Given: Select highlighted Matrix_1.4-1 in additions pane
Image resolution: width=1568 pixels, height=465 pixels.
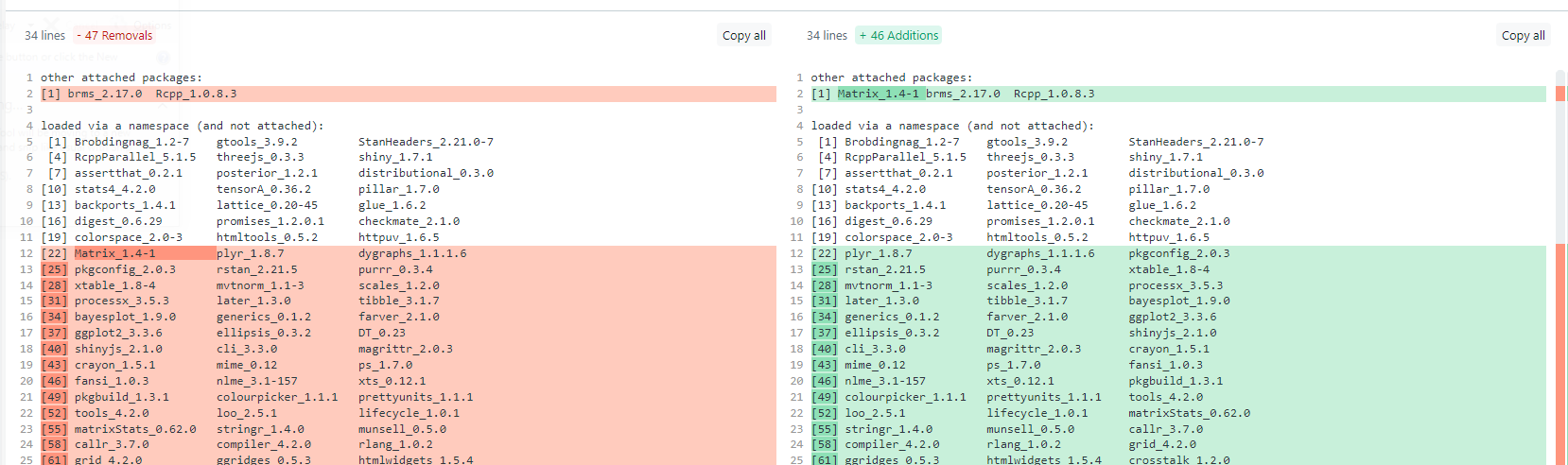Looking at the screenshot, I should coord(879,94).
